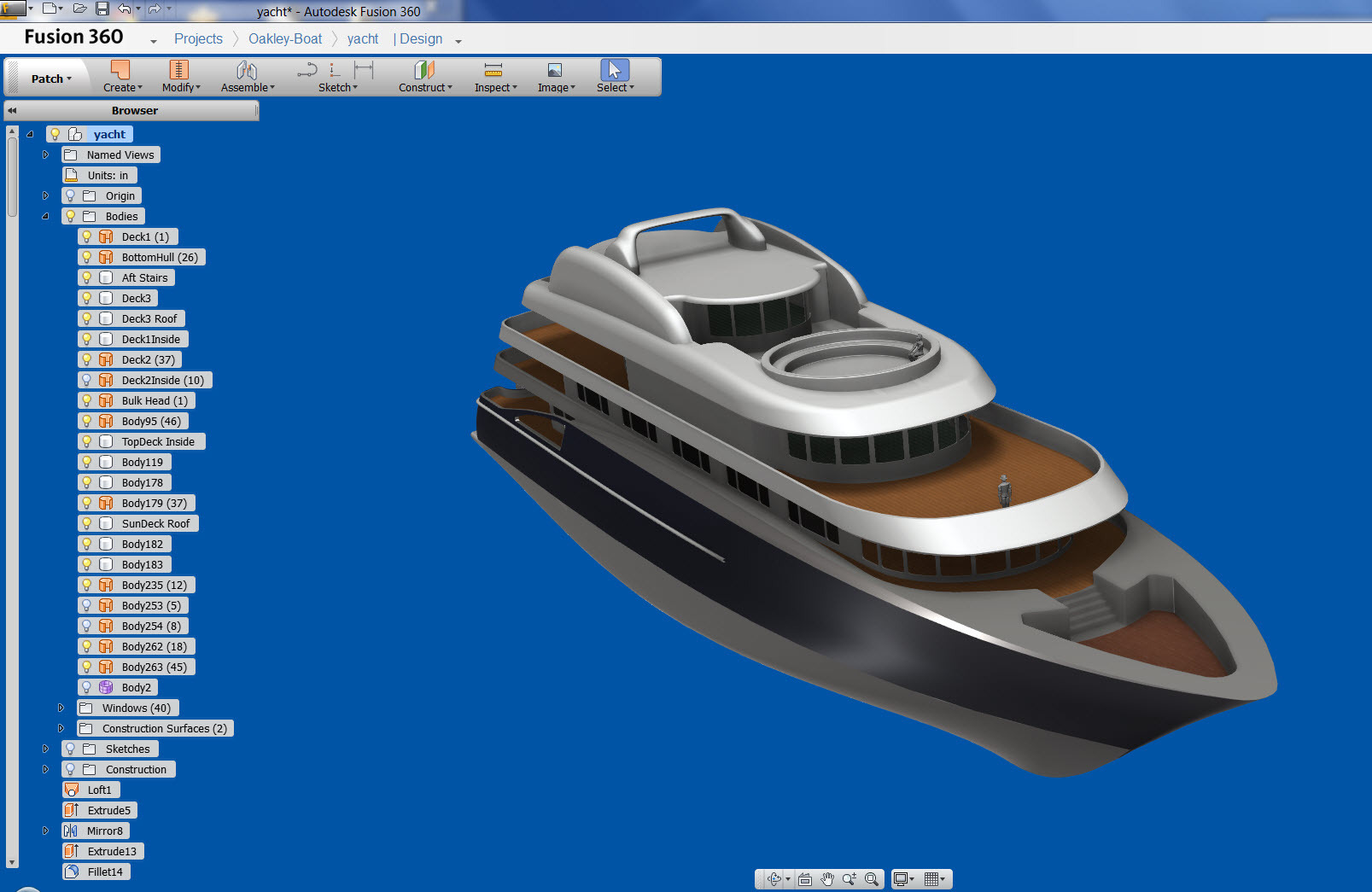Select the Inspect measure tool

click(x=493, y=77)
